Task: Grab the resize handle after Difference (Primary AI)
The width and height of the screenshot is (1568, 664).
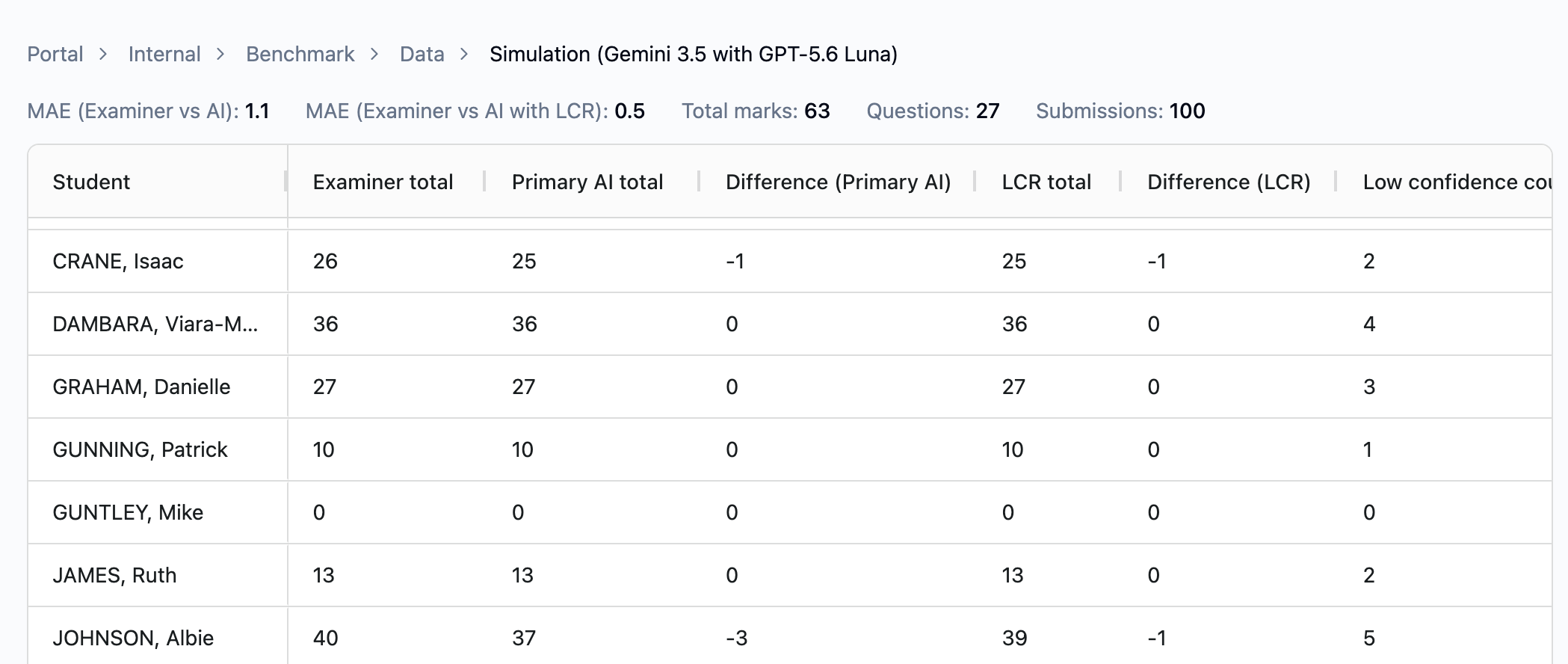Action: (975, 182)
